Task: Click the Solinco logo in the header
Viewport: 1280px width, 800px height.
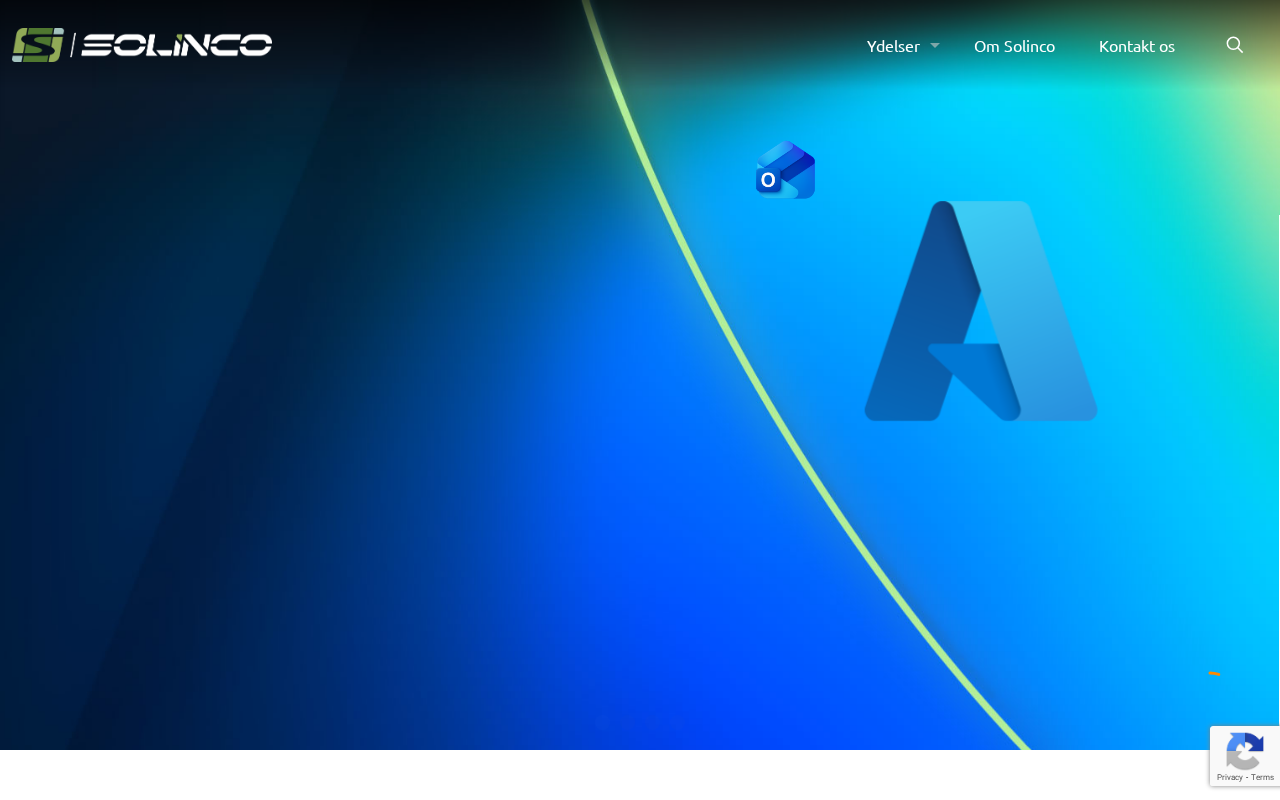Action: [x=142, y=45]
